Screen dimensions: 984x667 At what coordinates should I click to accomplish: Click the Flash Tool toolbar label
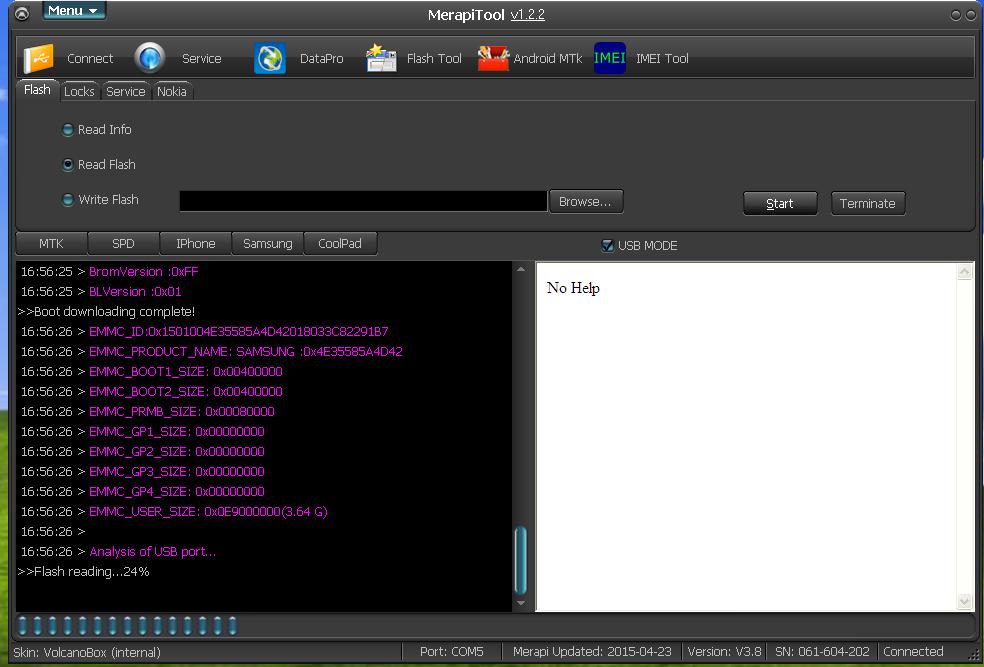point(434,58)
